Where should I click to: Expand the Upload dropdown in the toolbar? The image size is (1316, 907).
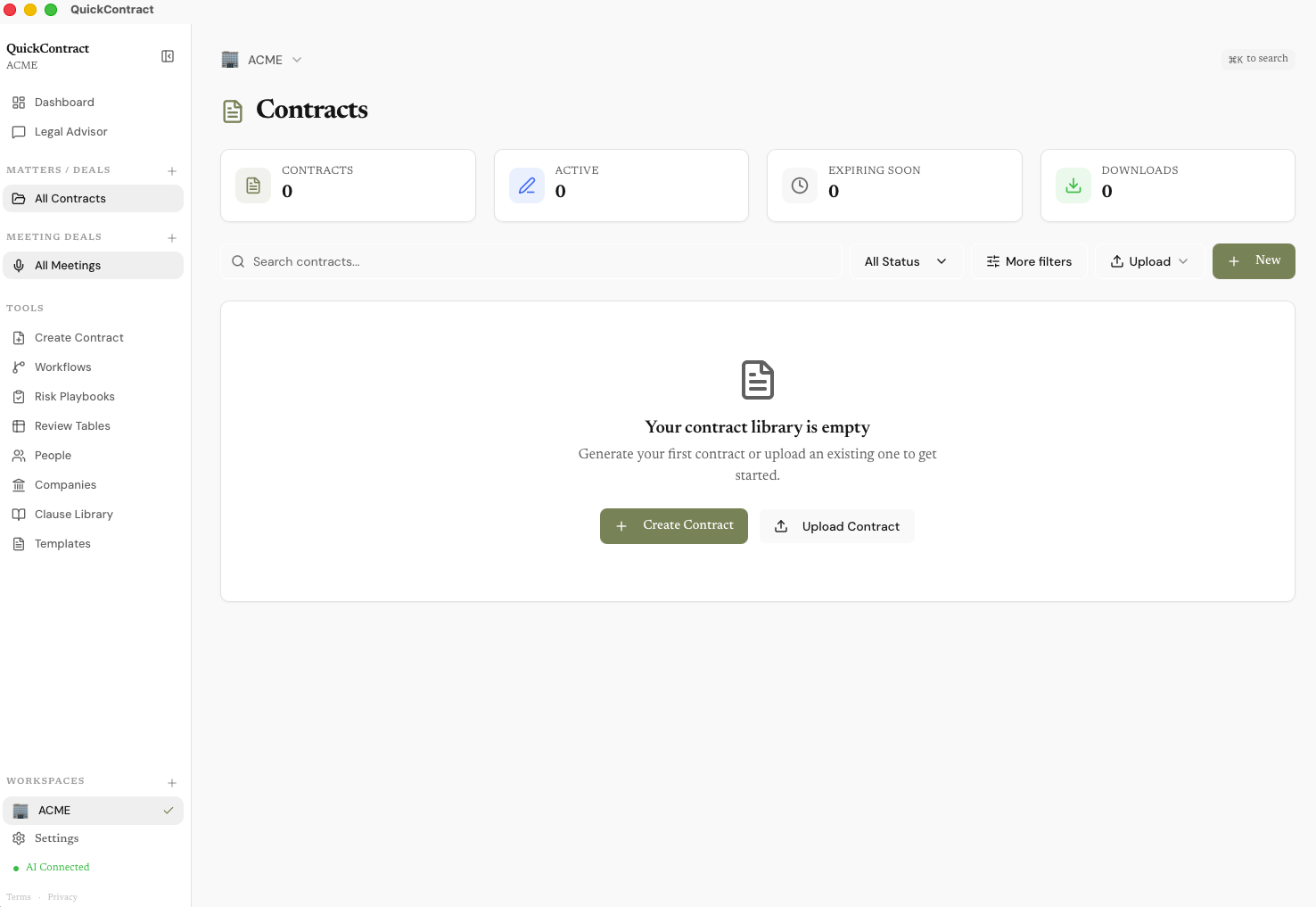tap(1149, 261)
